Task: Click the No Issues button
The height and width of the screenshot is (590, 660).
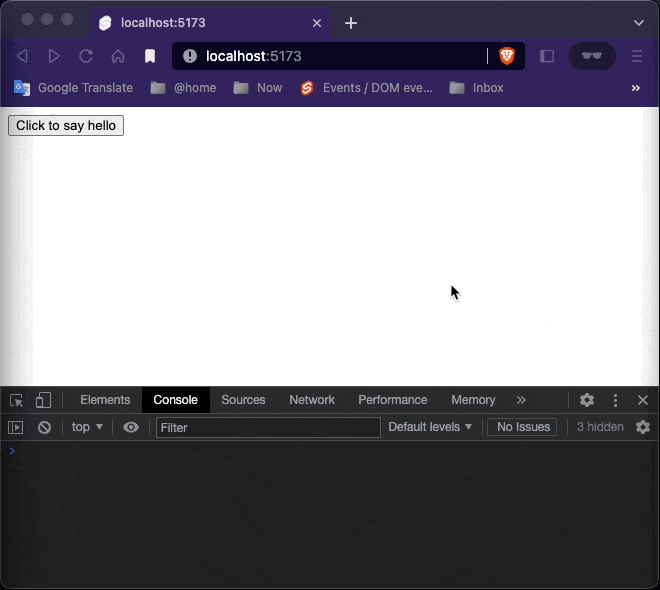Action: click(522, 427)
